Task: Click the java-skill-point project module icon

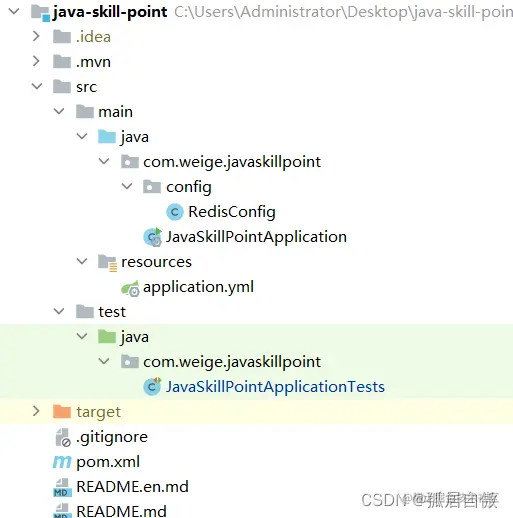Action: coord(40,13)
